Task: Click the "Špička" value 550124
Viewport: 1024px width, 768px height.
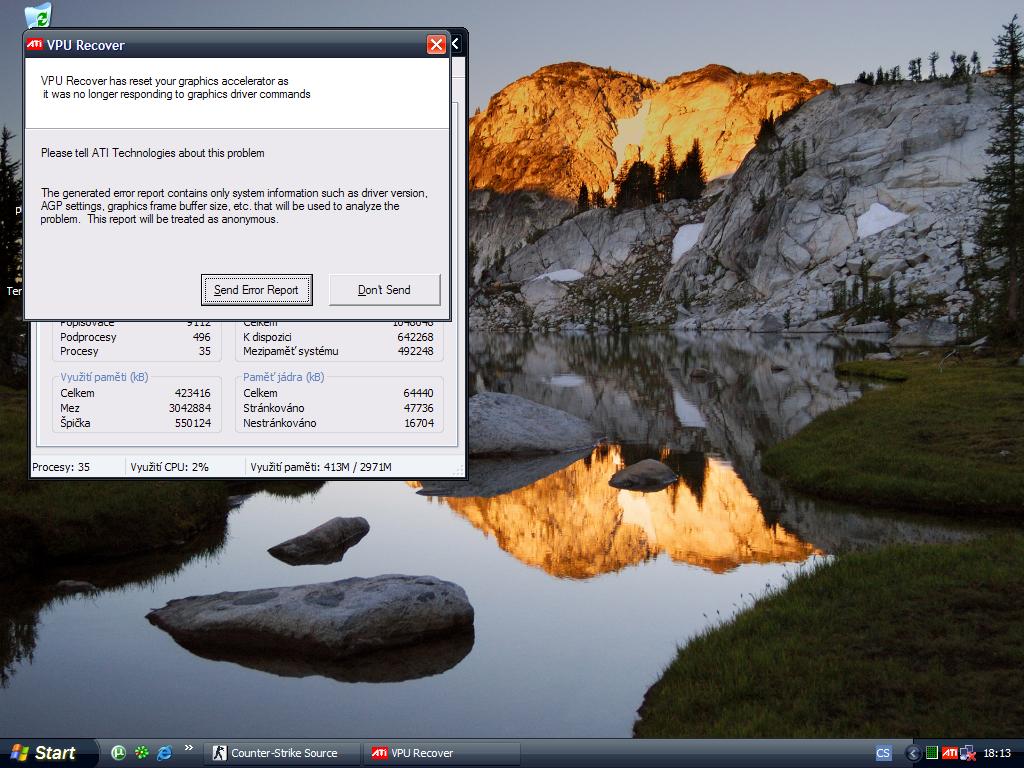Action: pyautogui.click(x=193, y=423)
